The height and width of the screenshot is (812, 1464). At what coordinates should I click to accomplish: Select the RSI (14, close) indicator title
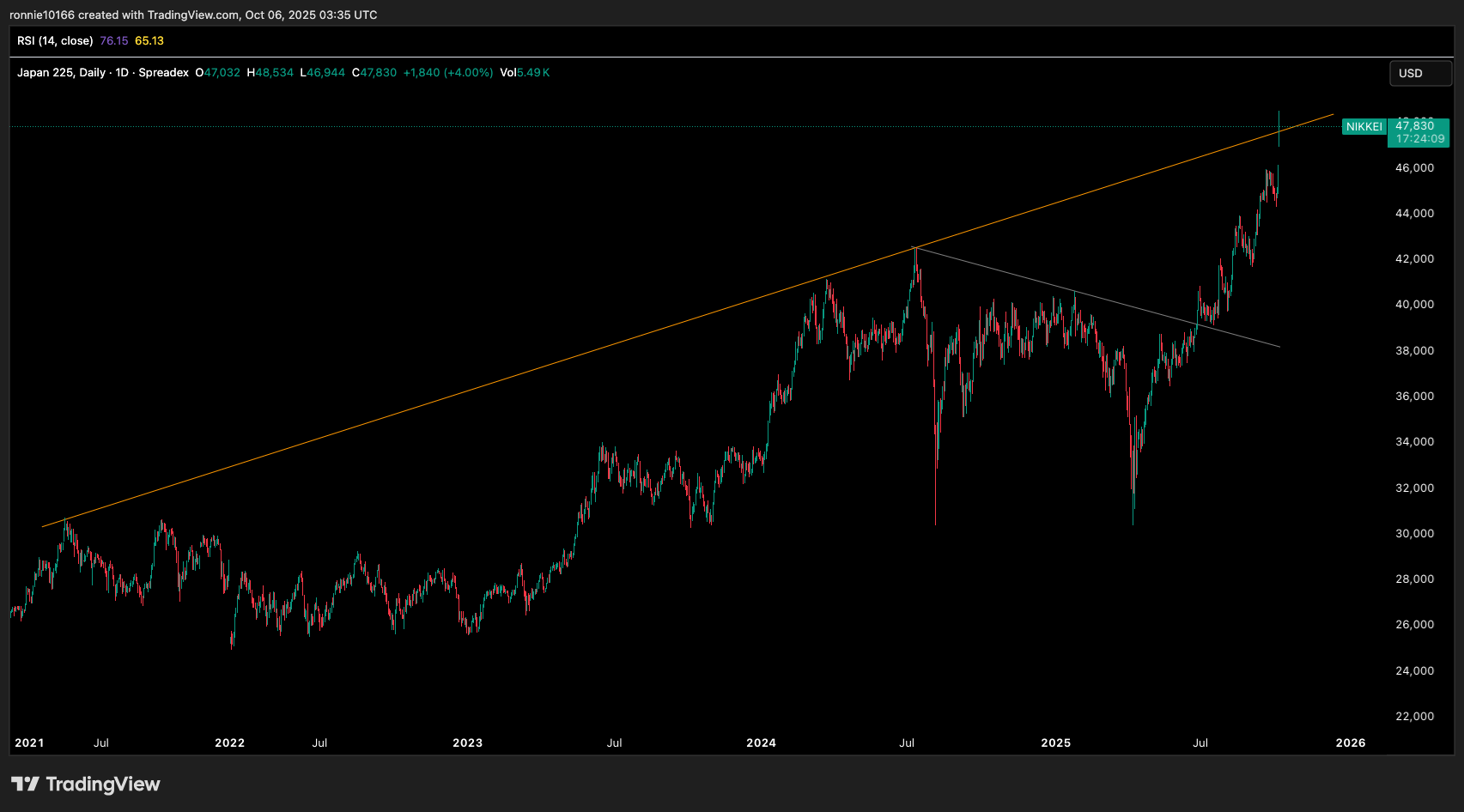click(55, 41)
